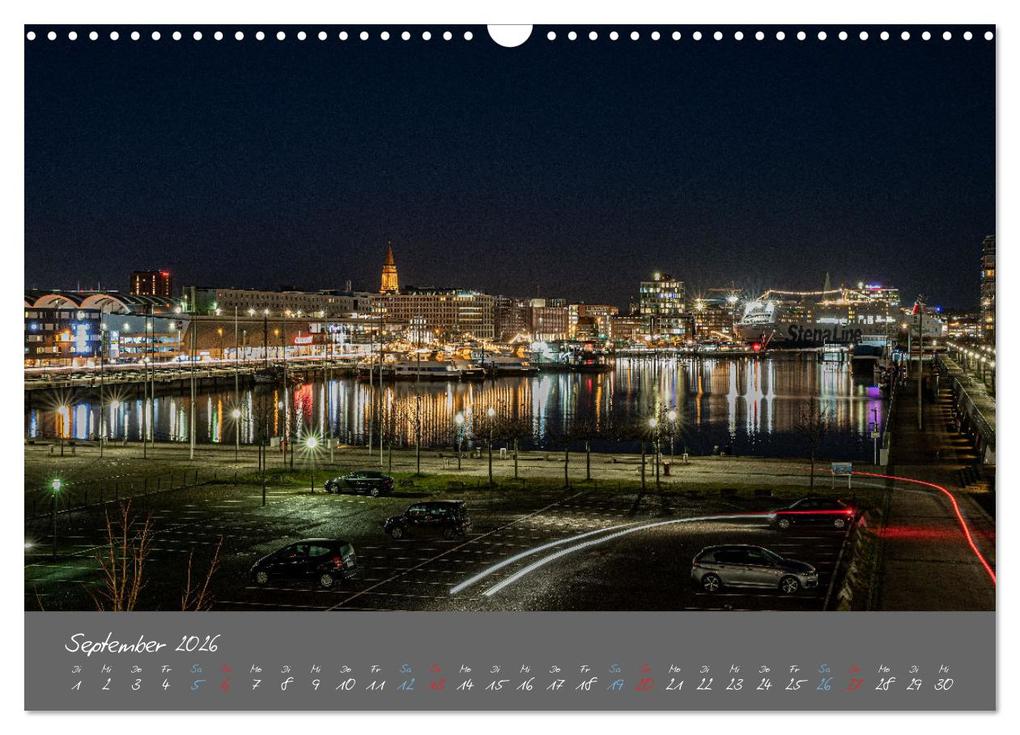The height and width of the screenshot is (735, 1020).
Task: Select red Sunday date 20
Action: 643,686
